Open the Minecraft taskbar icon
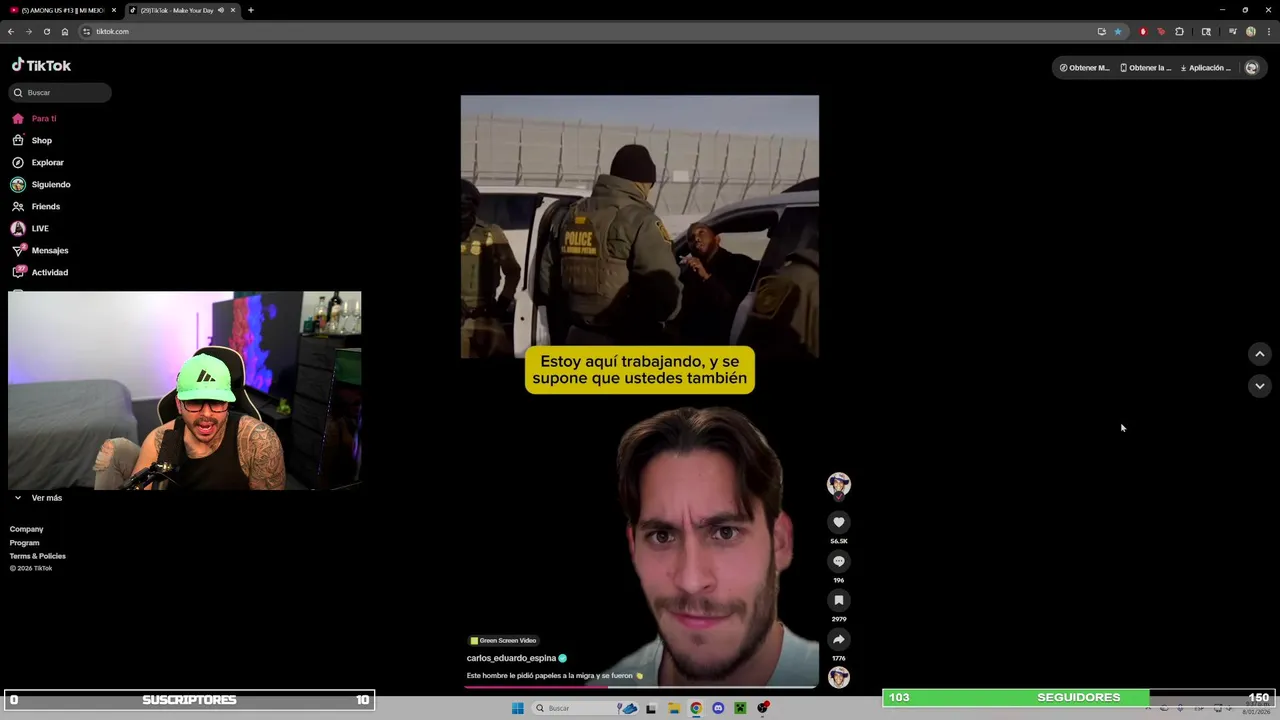 [x=740, y=708]
